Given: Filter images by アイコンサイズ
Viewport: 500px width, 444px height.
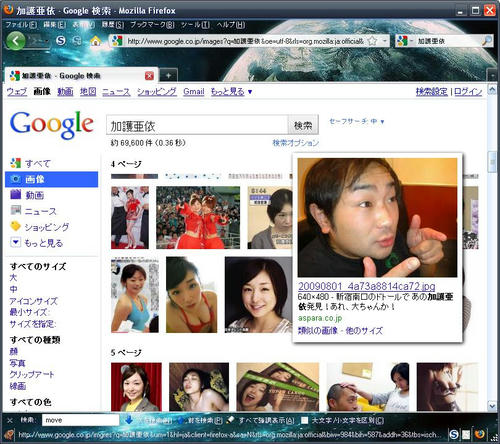Looking at the screenshot, I should (x=34, y=301).
